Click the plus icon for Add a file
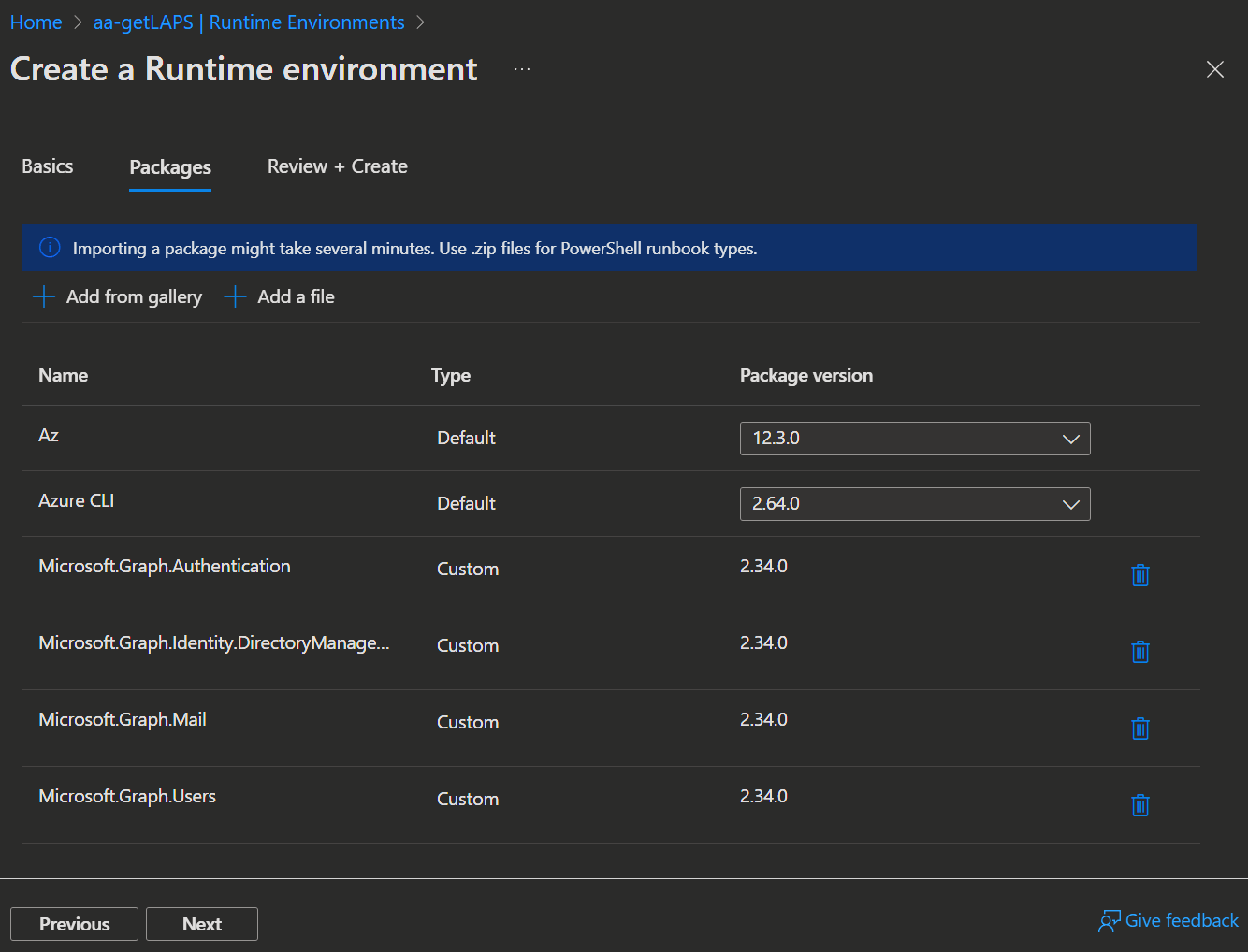The image size is (1248, 952). 236,297
